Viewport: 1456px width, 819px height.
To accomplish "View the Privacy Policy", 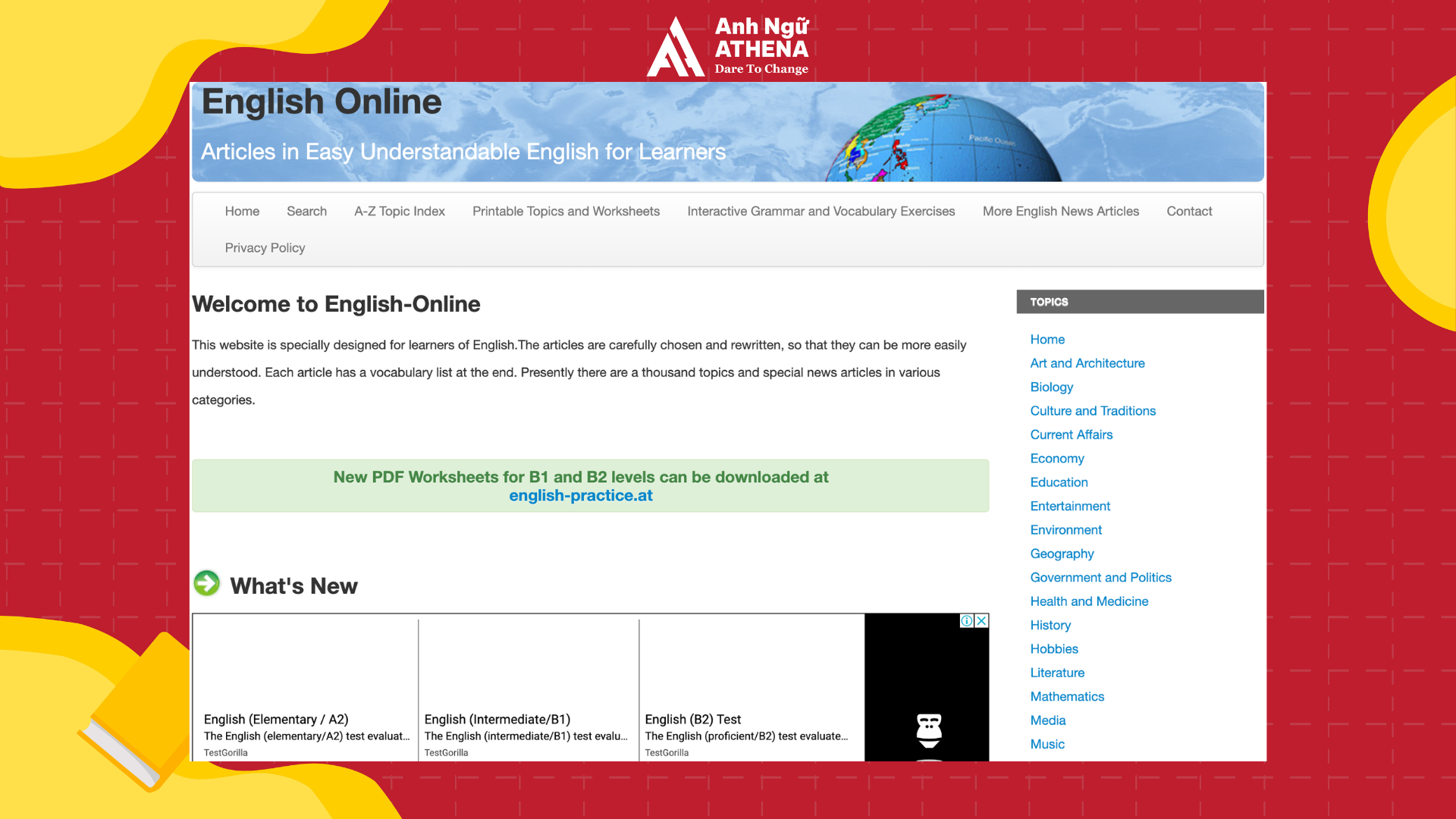I will [x=265, y=248].
